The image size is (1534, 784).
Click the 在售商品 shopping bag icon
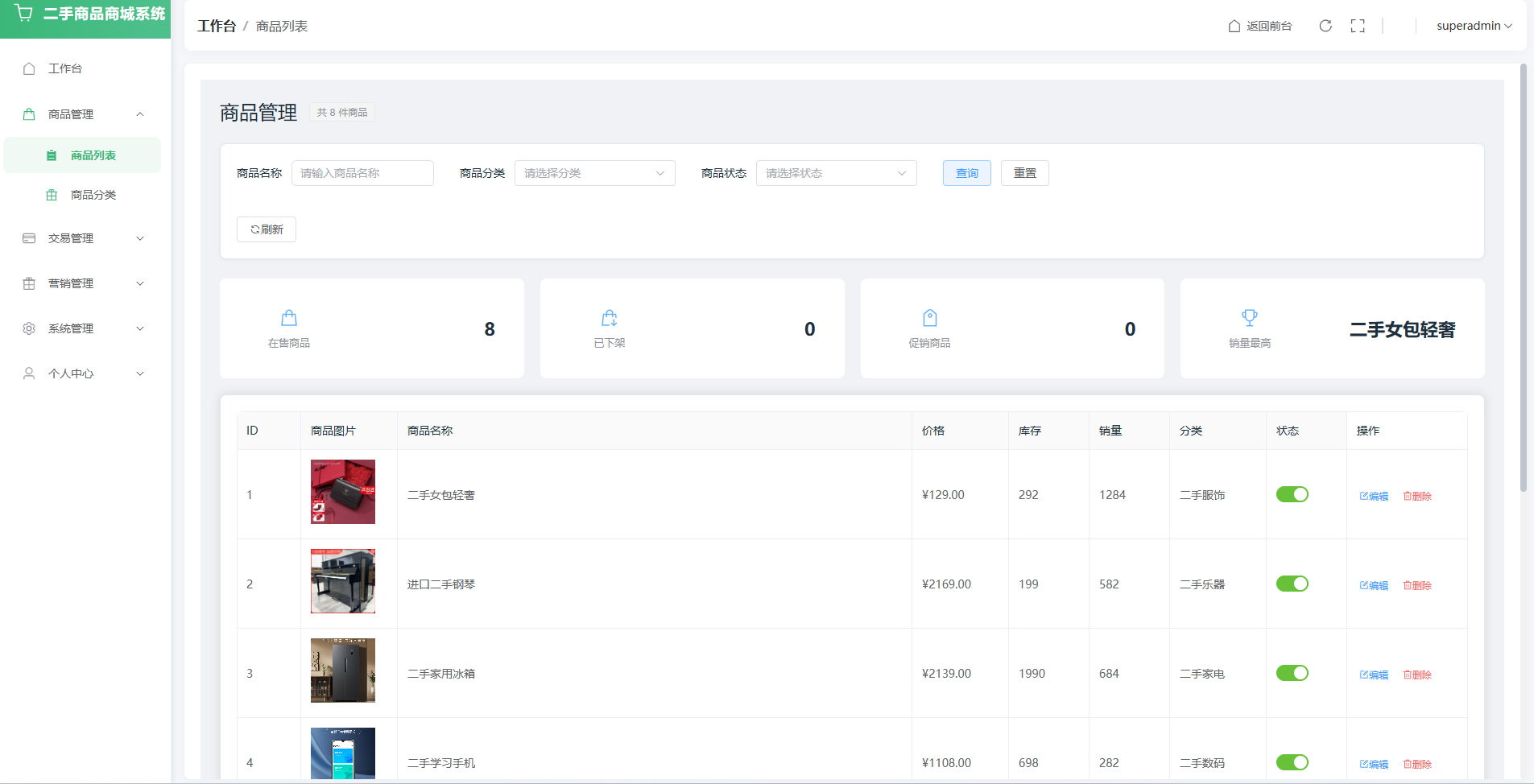pyautogui.click(x=289, y=318)
